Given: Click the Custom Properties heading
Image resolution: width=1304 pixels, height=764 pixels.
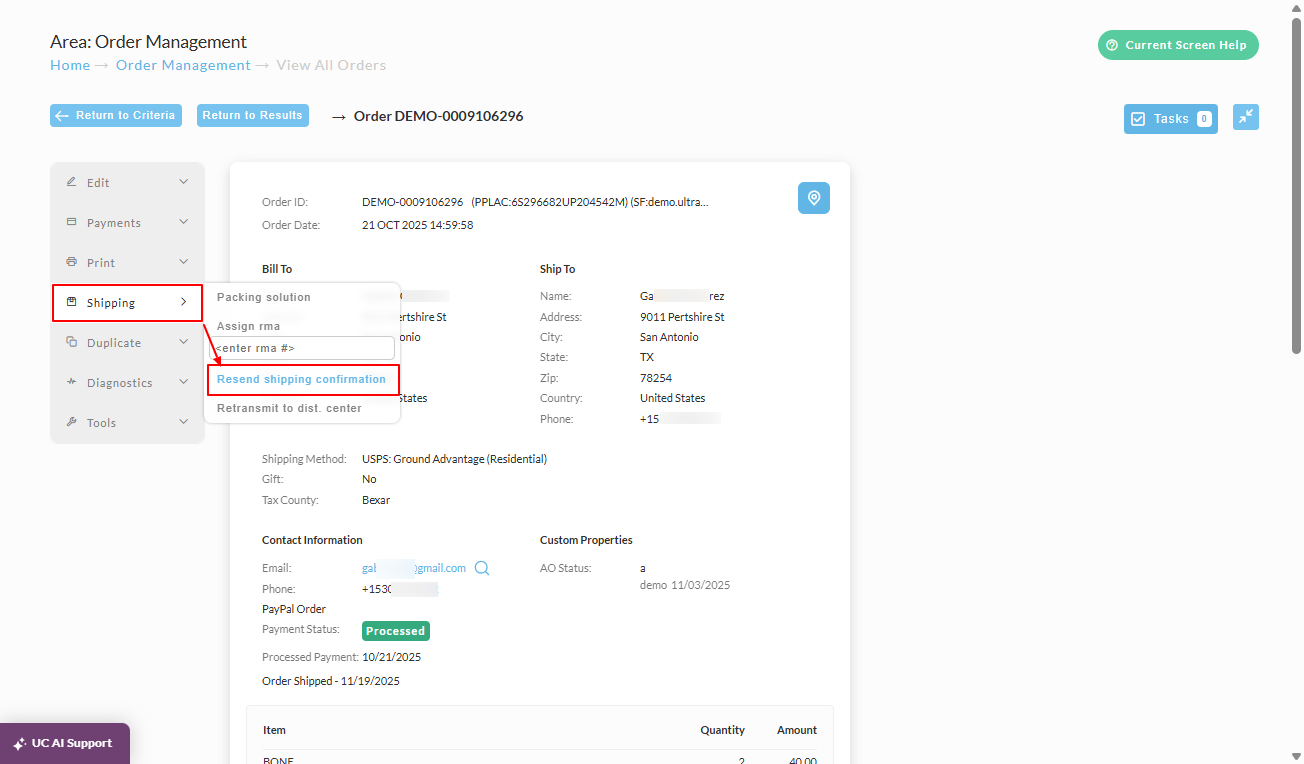Looking at the screenshot, I should pos(586,540).
